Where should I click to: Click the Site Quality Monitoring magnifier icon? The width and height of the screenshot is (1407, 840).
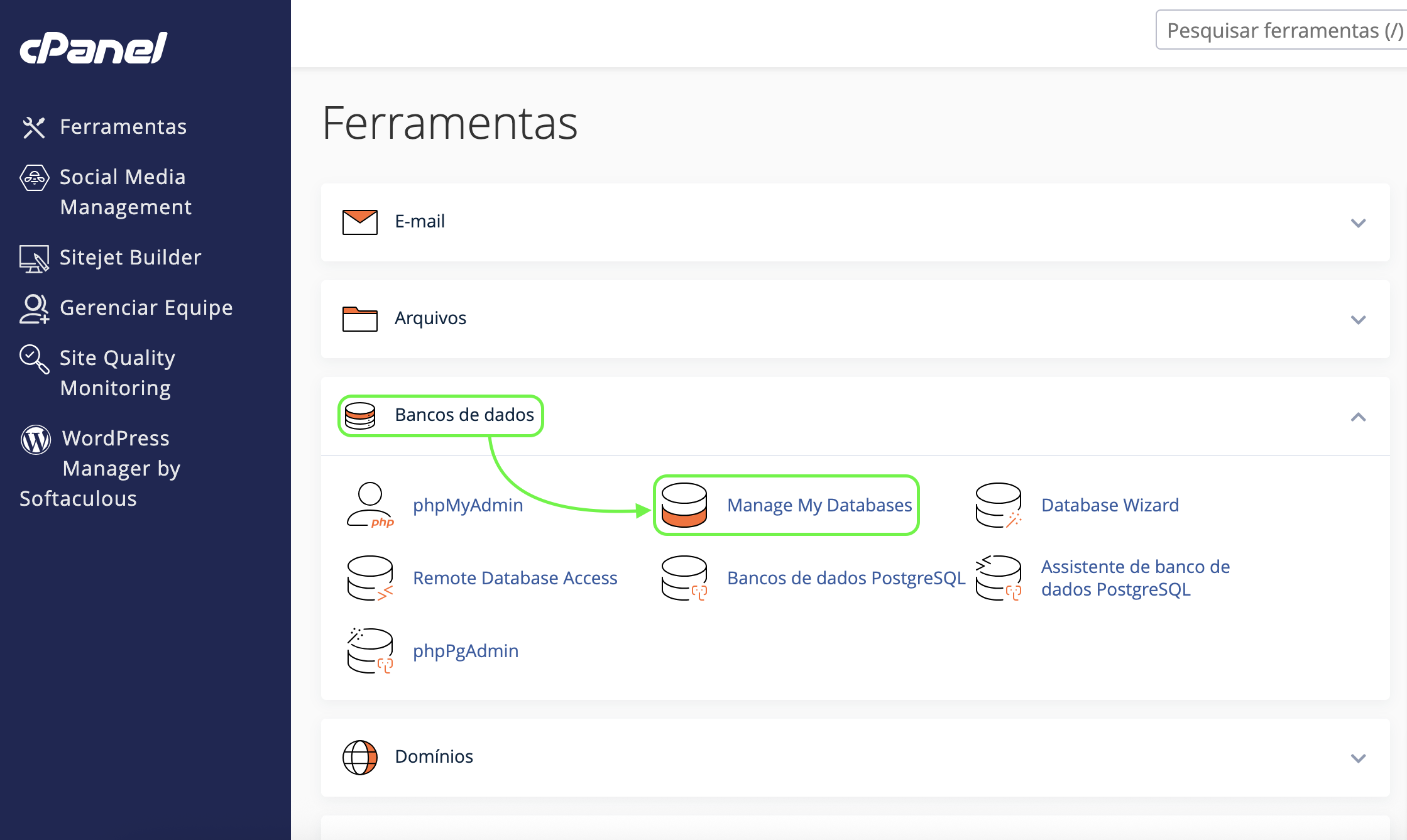pos(34,359)
